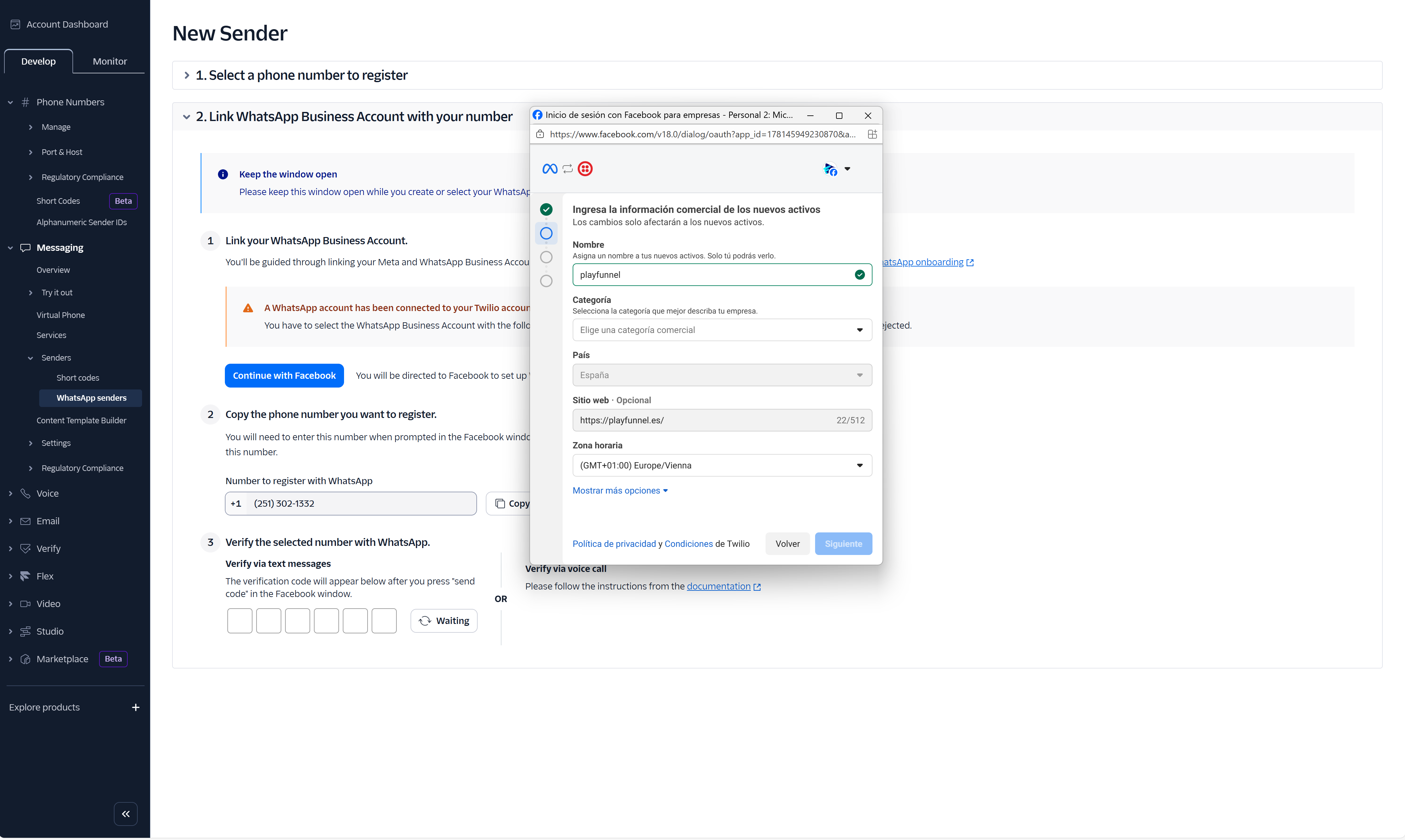The width and height of the screenshot is (1405, 840).
Task: Select the fourth step circle in the wizard
Action: [546, 281]
